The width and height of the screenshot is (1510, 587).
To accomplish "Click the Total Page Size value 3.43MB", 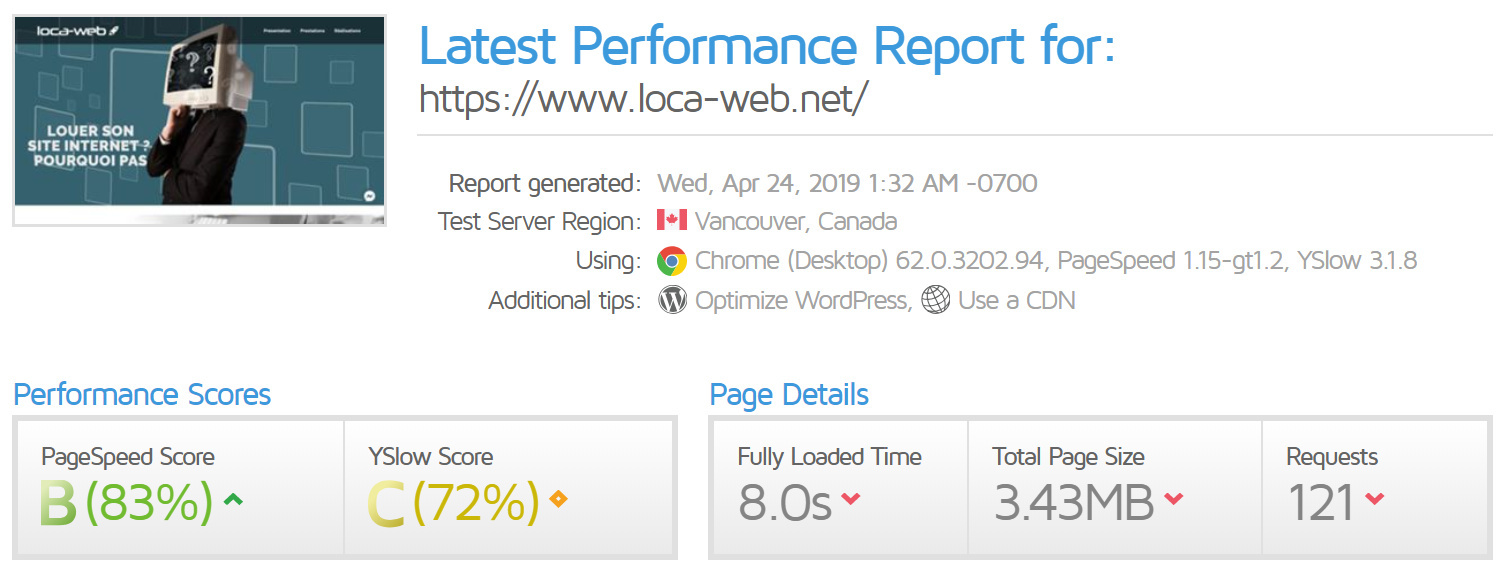I will coord(1074,503).
